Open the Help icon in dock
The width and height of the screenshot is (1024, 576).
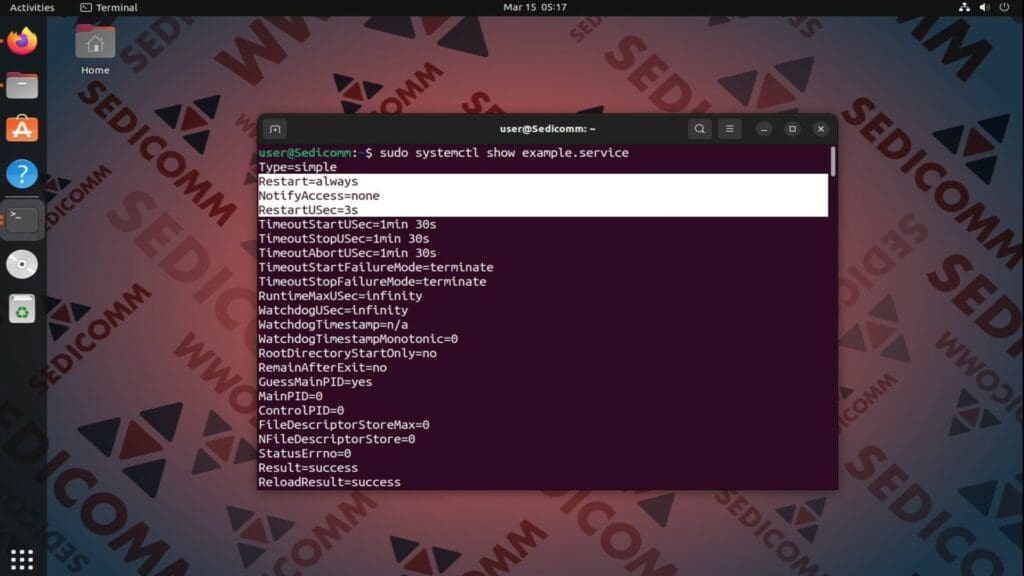pos(22,174)
